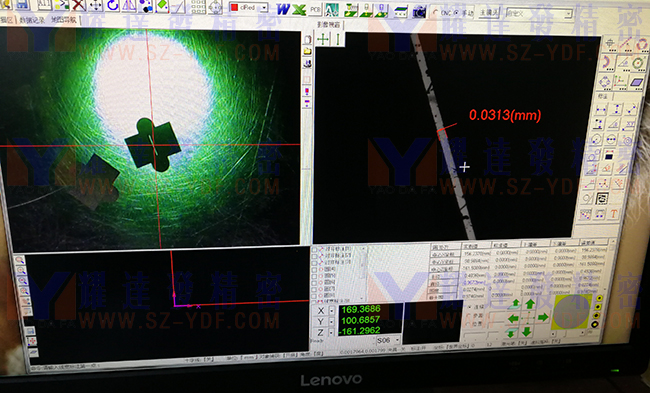The width and height of the screenshot is (650, 393).
Task: Tick the first checkbox in element list
Action: (x=315, y=250)
